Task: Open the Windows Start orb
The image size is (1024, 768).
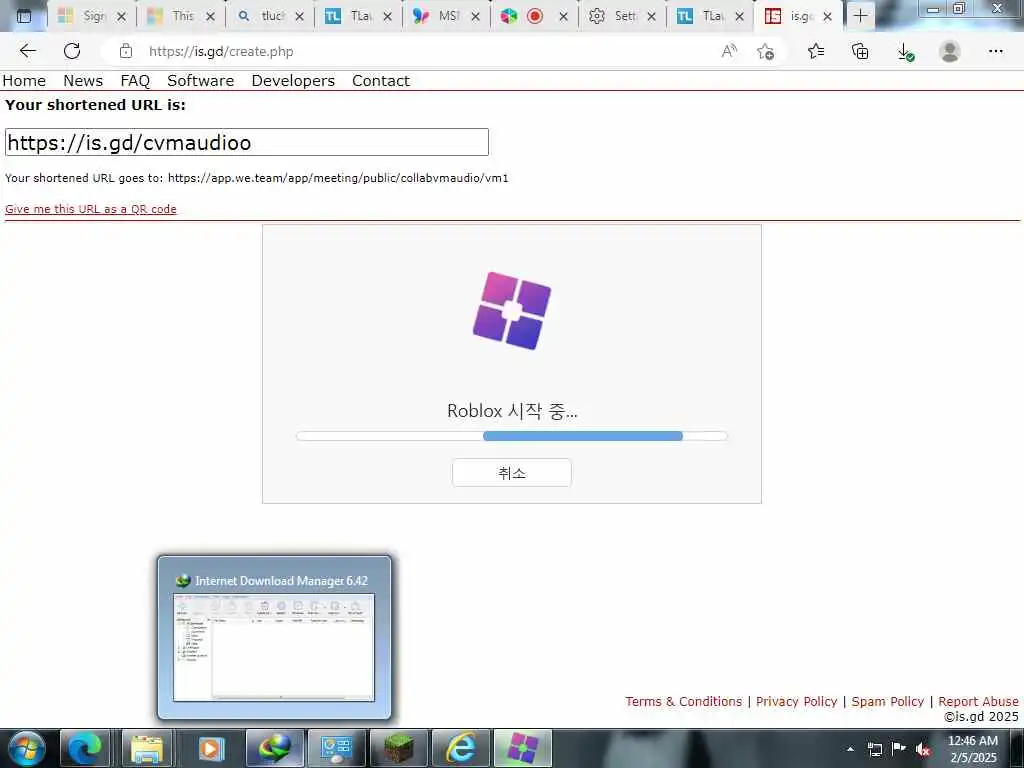Action: (26, 748)
